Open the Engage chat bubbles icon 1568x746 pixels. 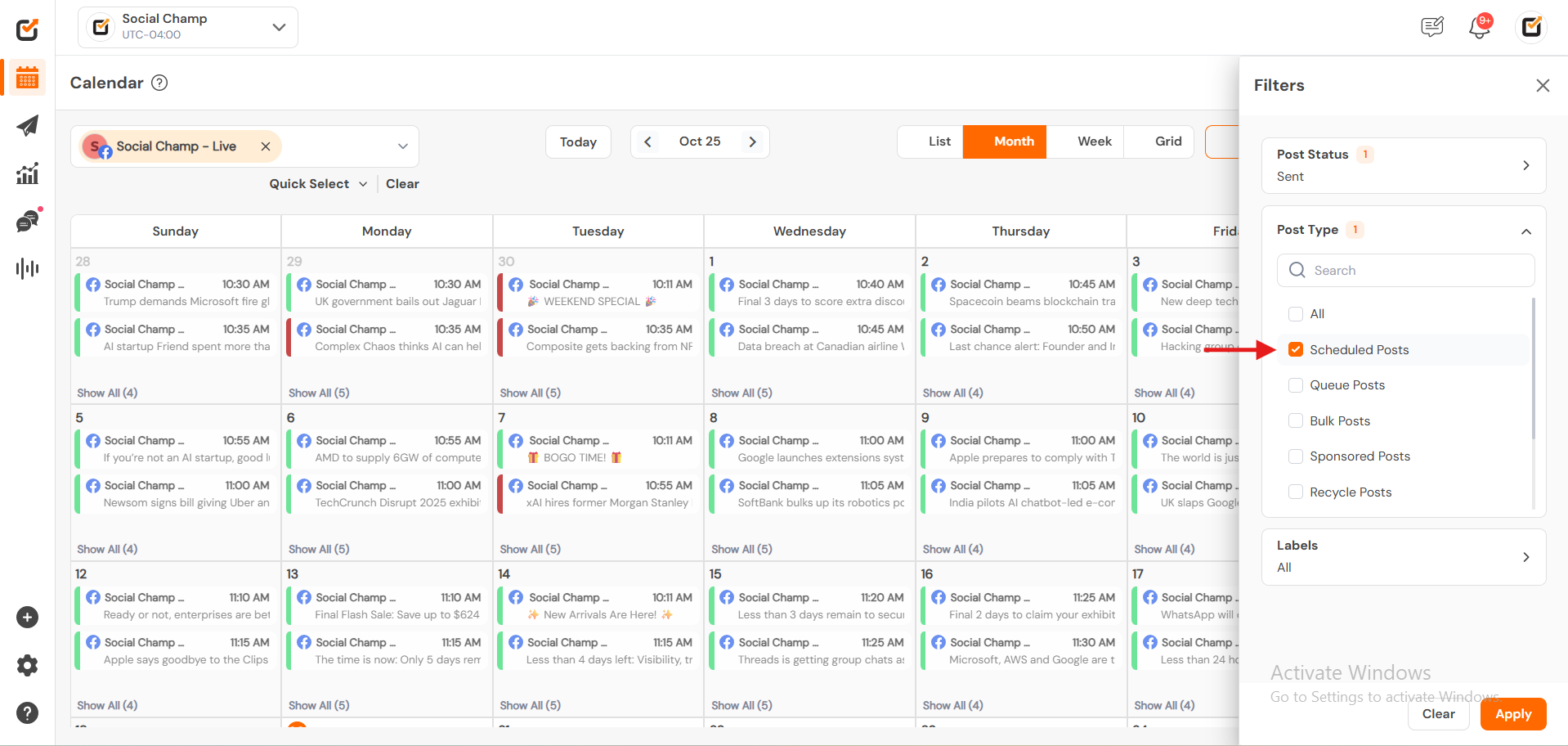pyautogui.click(x=28, y=221)
